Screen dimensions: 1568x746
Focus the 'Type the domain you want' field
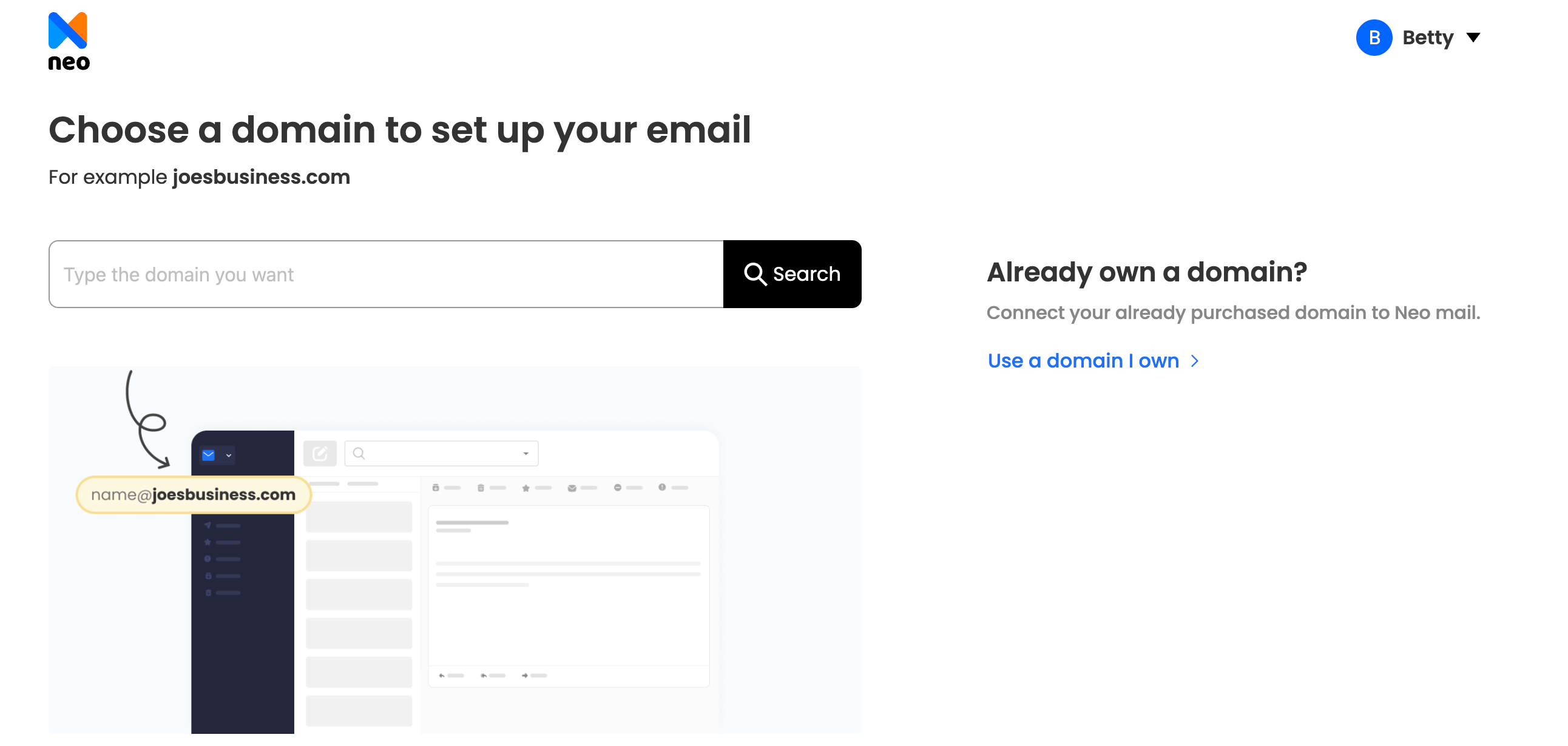click(386, 274)
